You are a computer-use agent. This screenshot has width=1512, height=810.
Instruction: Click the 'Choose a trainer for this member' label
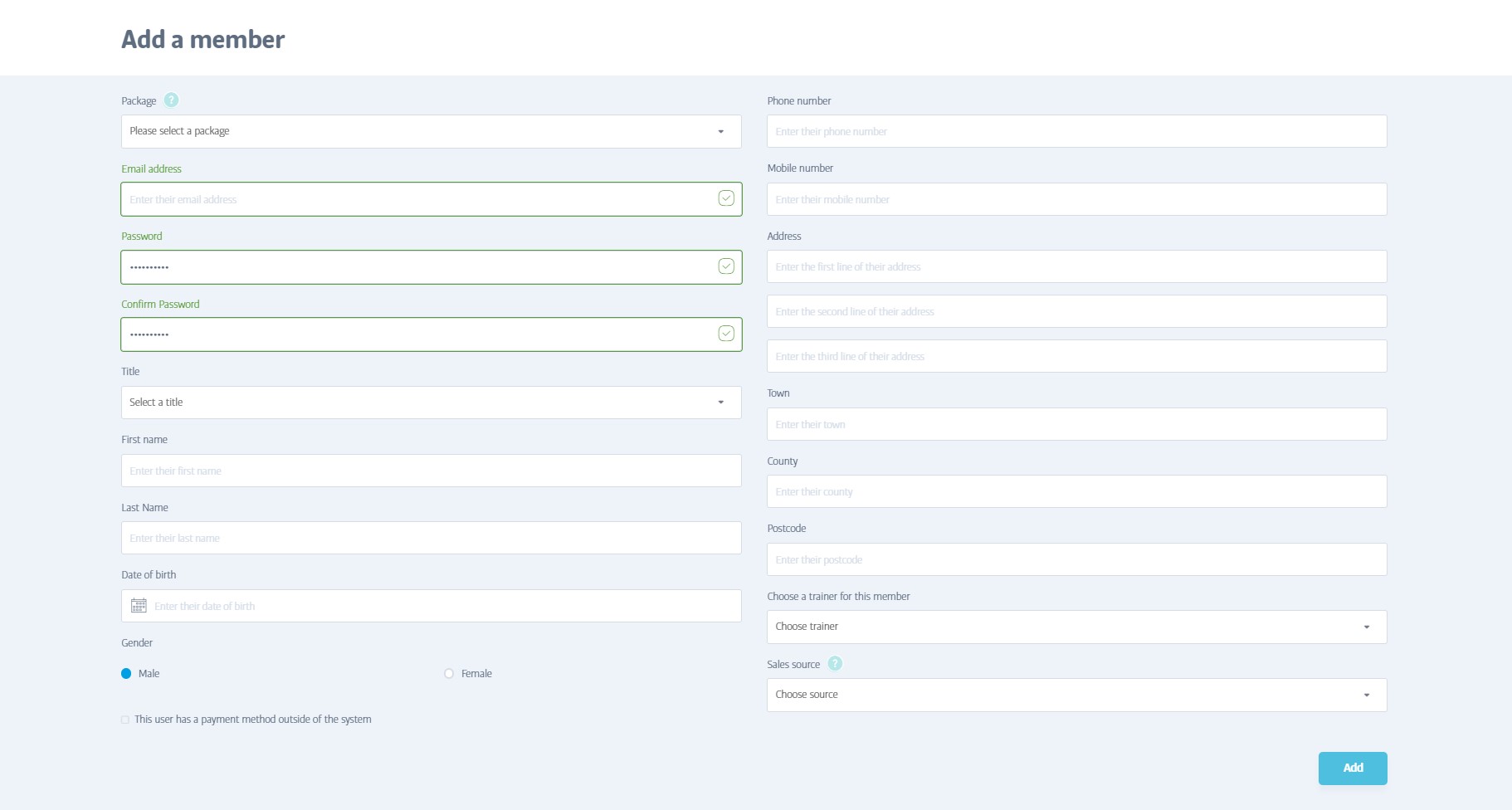838,597
